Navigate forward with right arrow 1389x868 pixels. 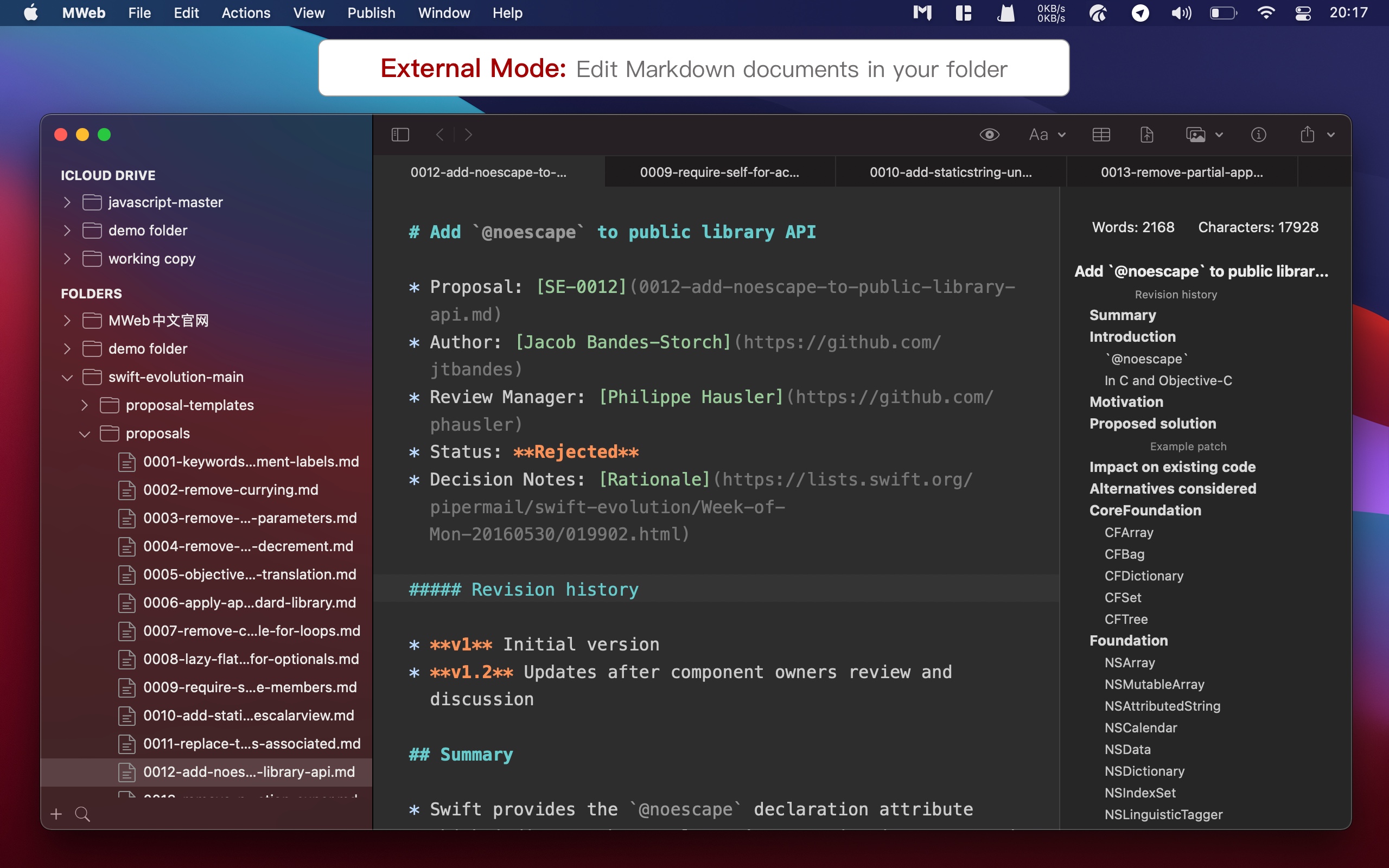pyautogui.click(x=468, y=135)
